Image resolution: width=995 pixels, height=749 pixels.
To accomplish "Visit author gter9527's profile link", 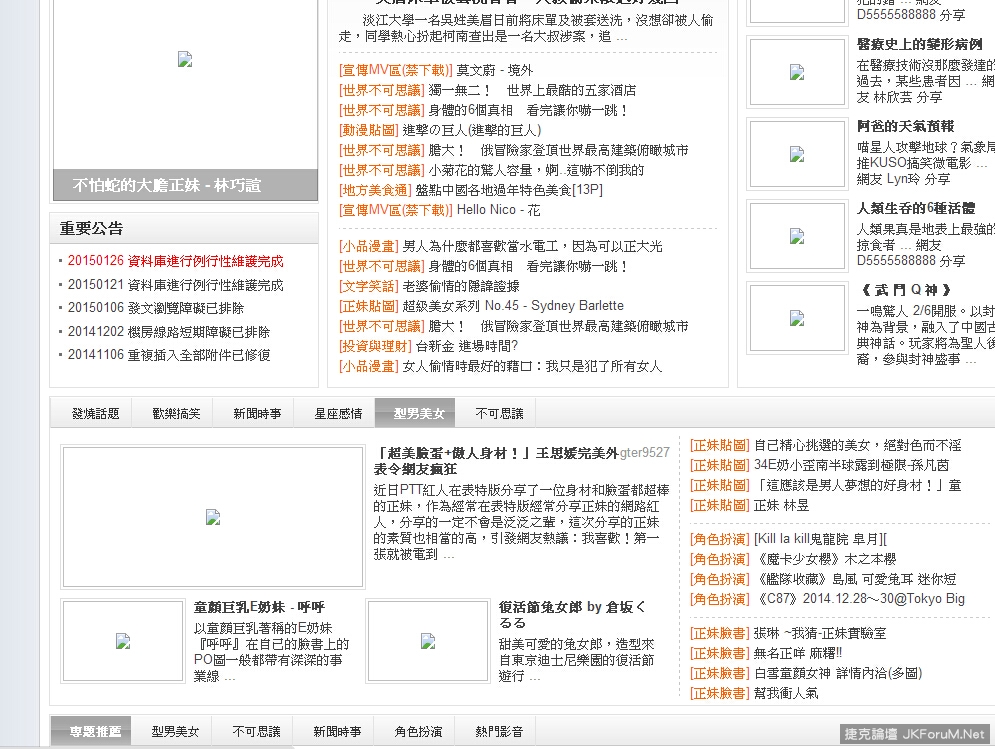I will click(x=644, y=452).
